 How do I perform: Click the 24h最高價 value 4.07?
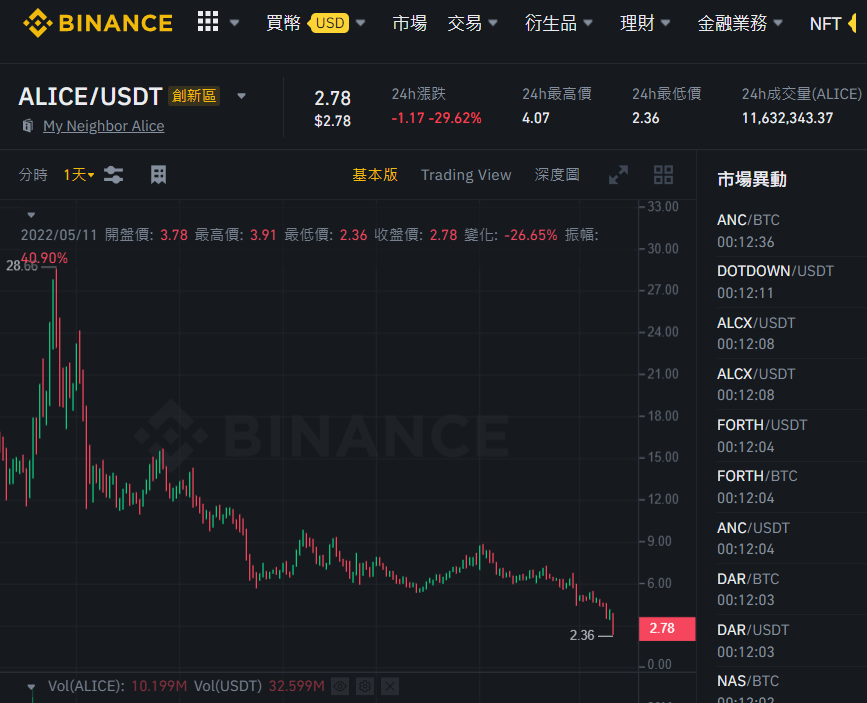536,118
